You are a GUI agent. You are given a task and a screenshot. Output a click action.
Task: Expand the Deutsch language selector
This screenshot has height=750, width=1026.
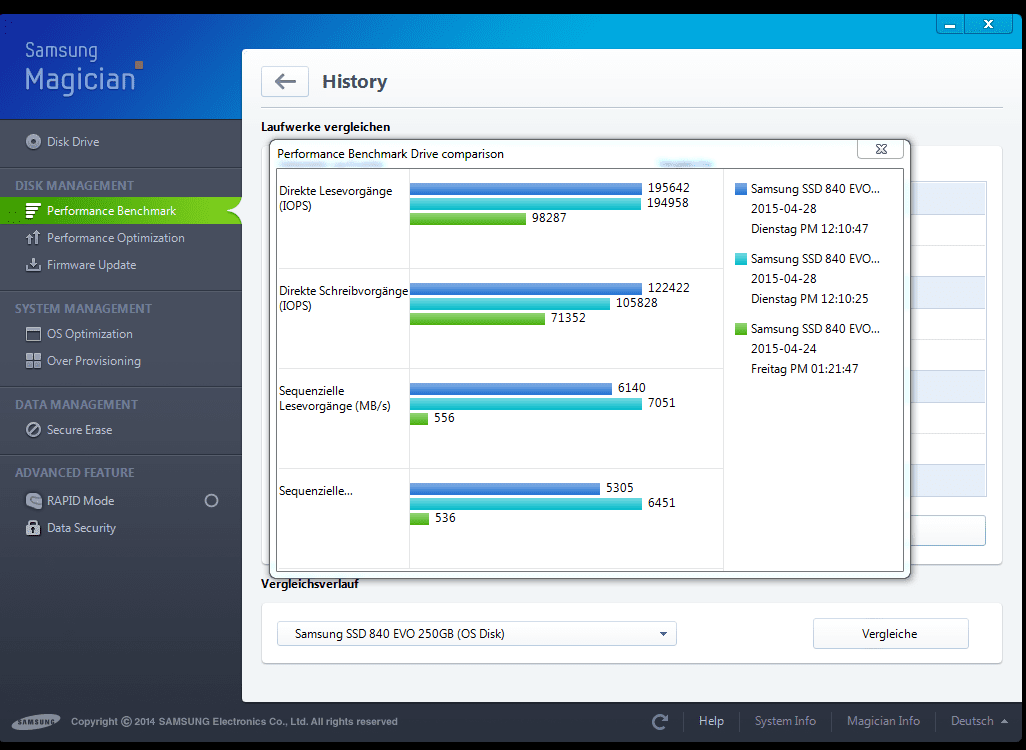pyautogui.click(x=979, y=721)
